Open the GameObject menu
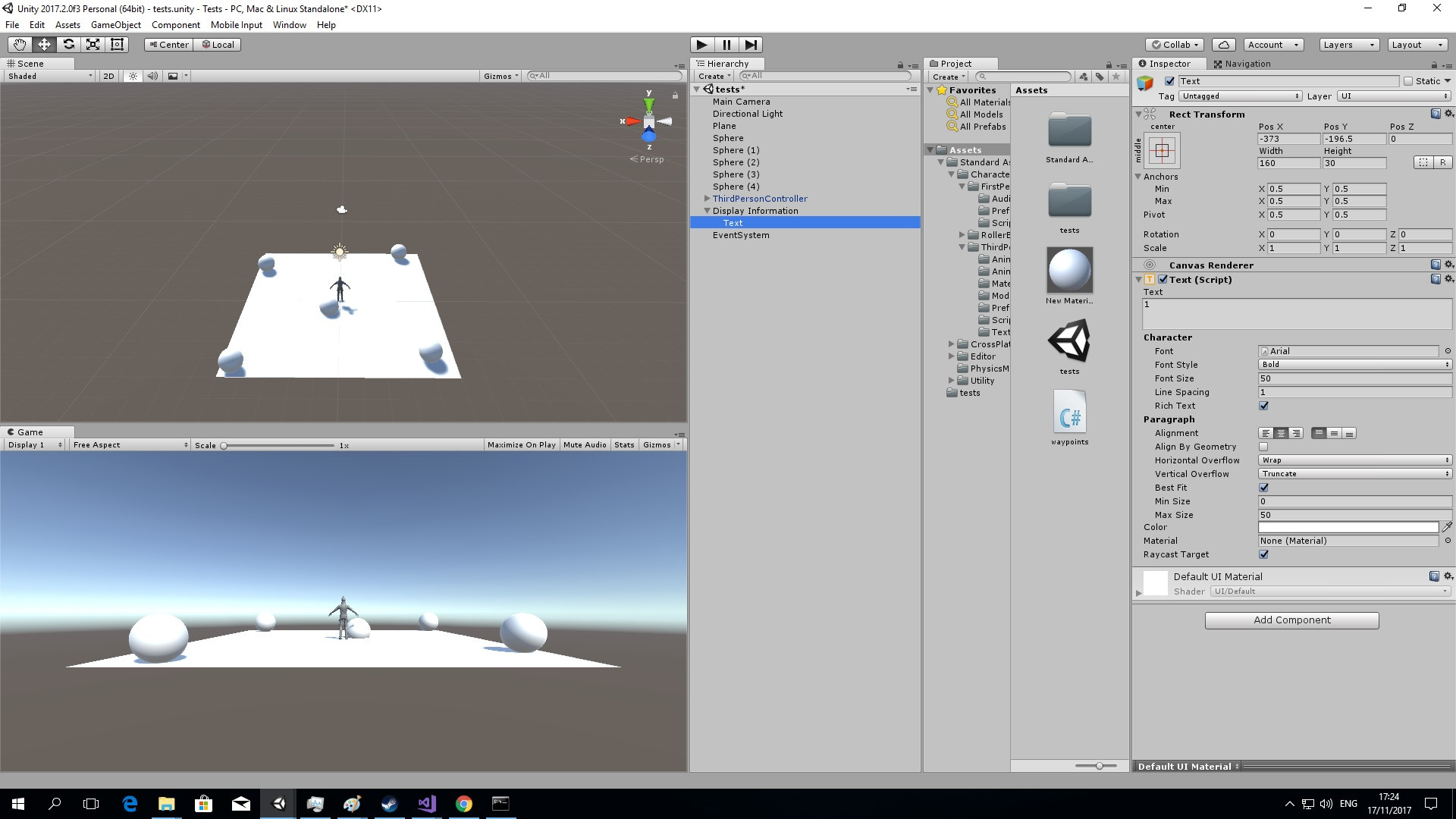Image resolution: width=1456 pixels, height=819 pixels. click(115, 25)
